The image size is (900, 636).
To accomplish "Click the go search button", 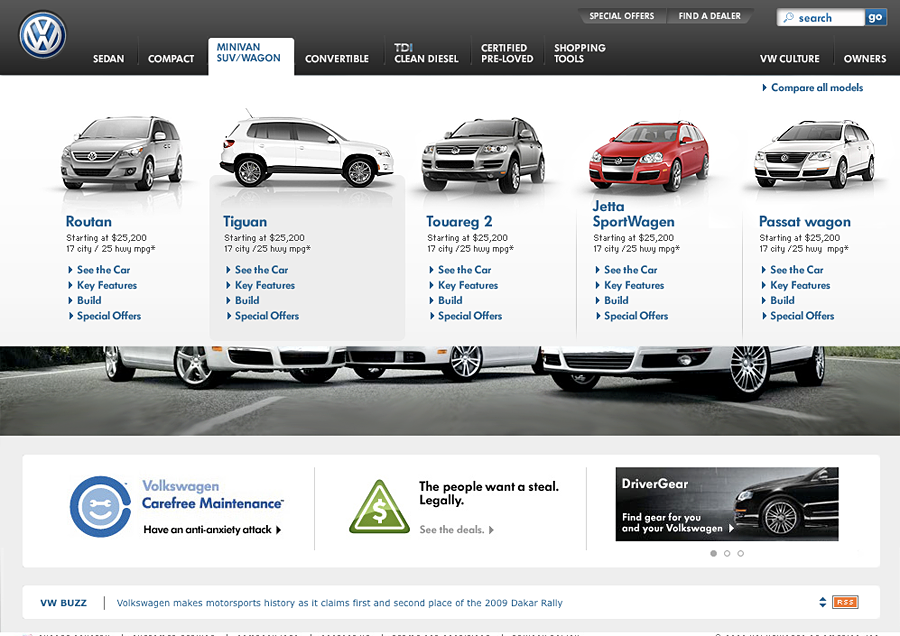I will [875, 17].
